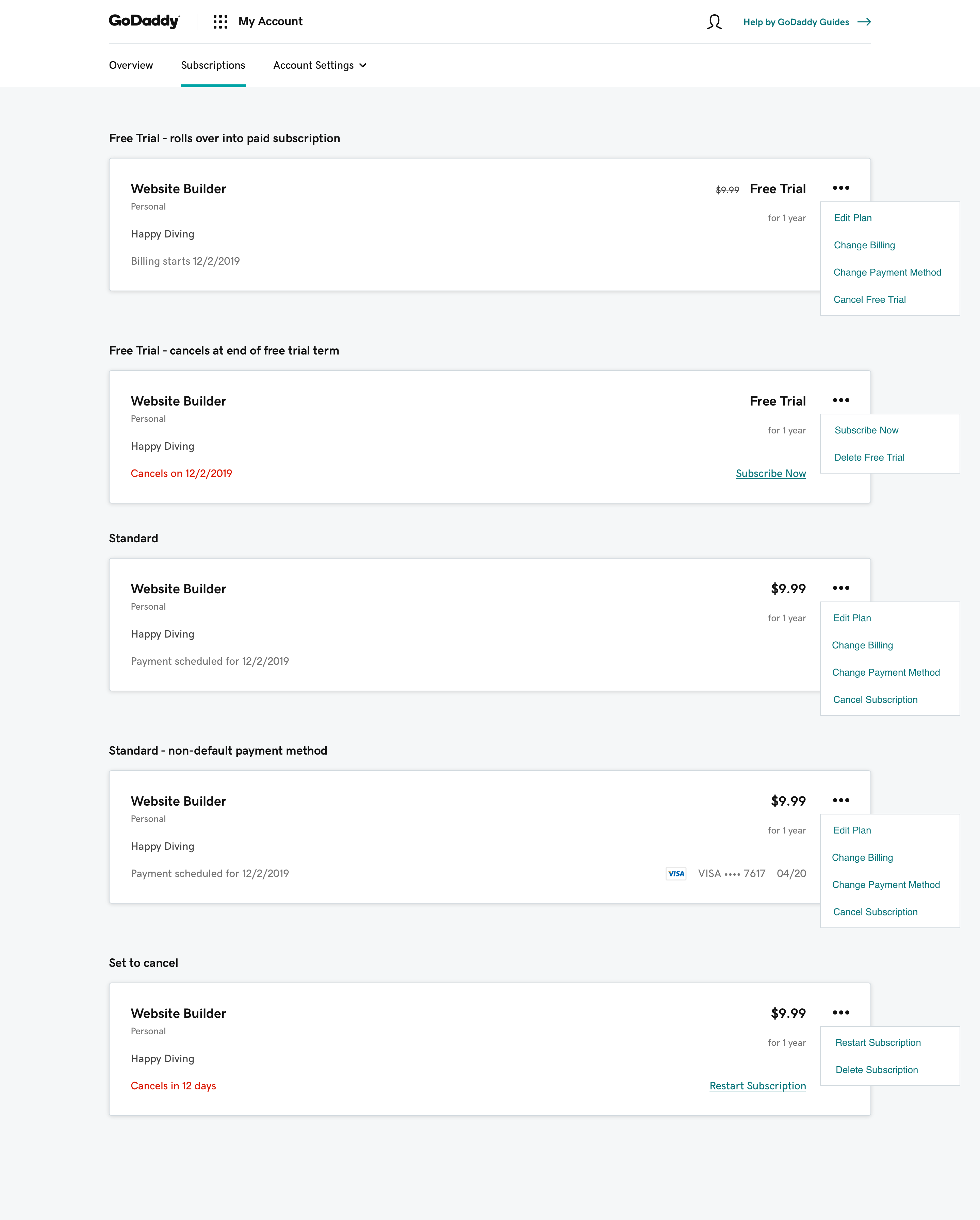Open three-dot menu for rollover Free Trial
The image size is (980, 1220).
(841, 188)
